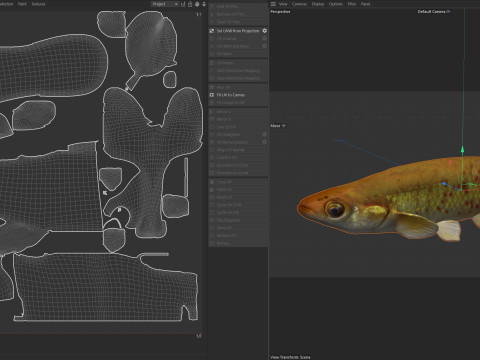
Task: Click the Fit Canvas to UV command
Action: (x=238, y=102)
